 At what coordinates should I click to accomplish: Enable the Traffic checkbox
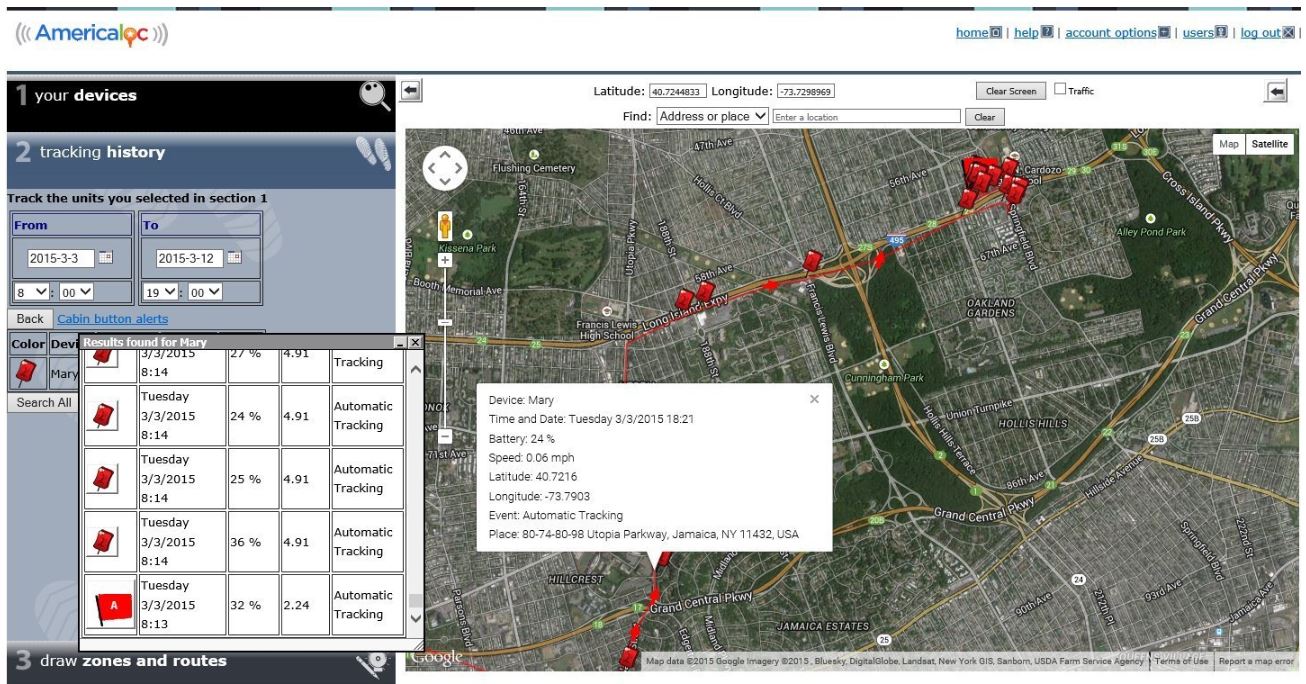click(1060, 90)
